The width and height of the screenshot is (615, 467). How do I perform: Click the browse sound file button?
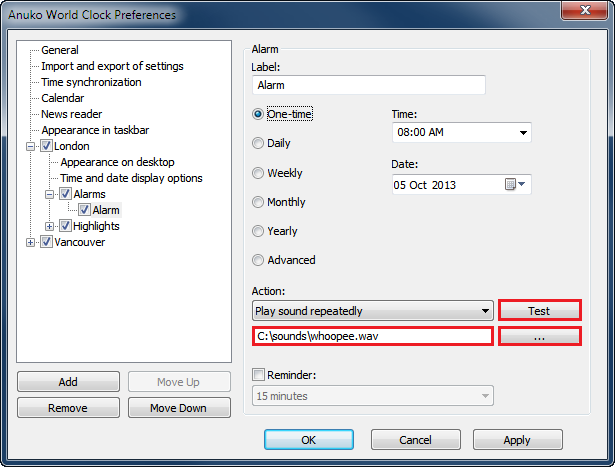(539, 337)
